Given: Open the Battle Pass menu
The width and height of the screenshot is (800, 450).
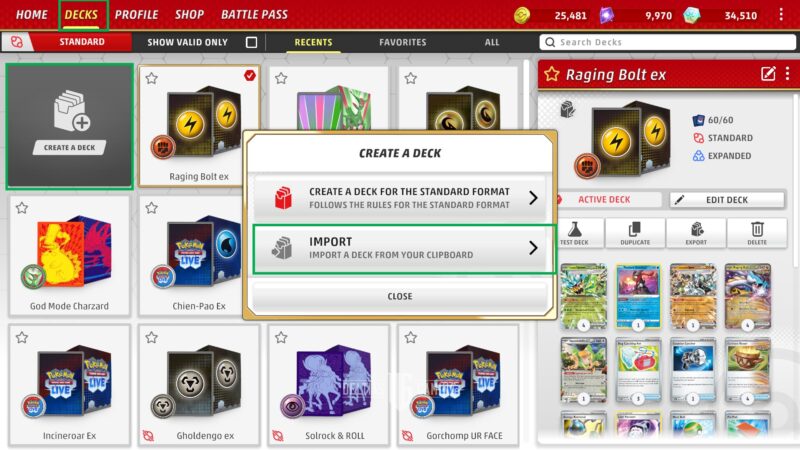Looking at the screenshot, I should (254, 14).
